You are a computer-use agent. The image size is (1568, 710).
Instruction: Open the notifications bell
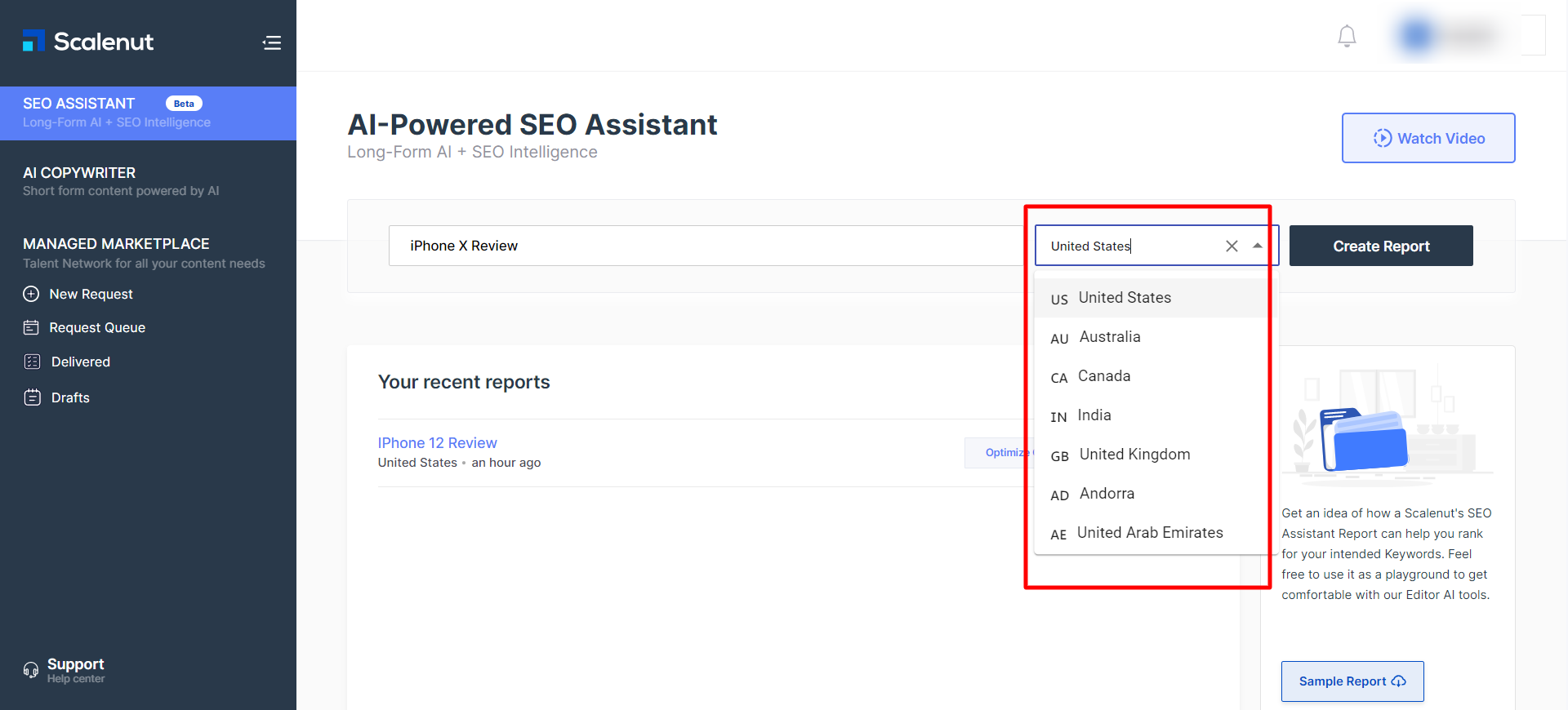click(x=1347, y=37)
